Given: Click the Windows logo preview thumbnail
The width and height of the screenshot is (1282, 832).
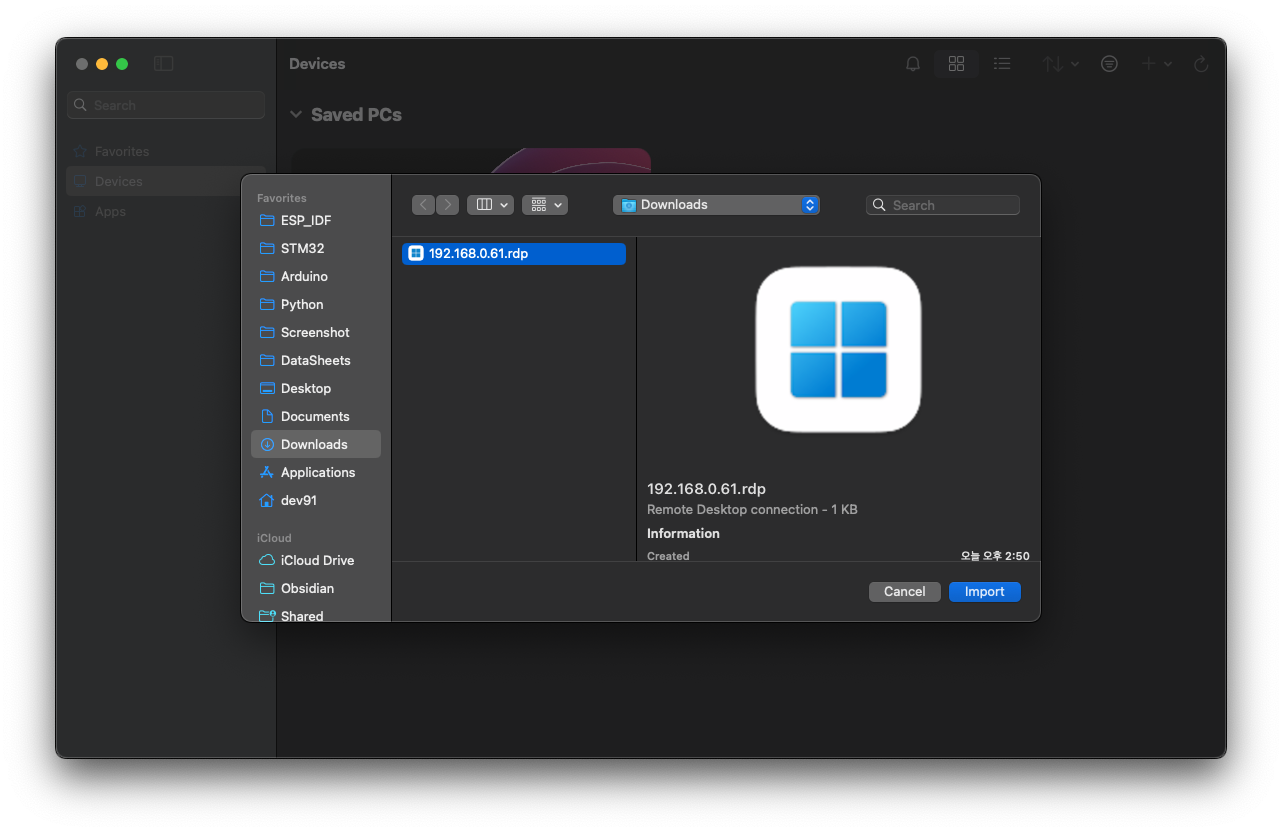Looking at the screenshot, I should click(x=838, y=349).
